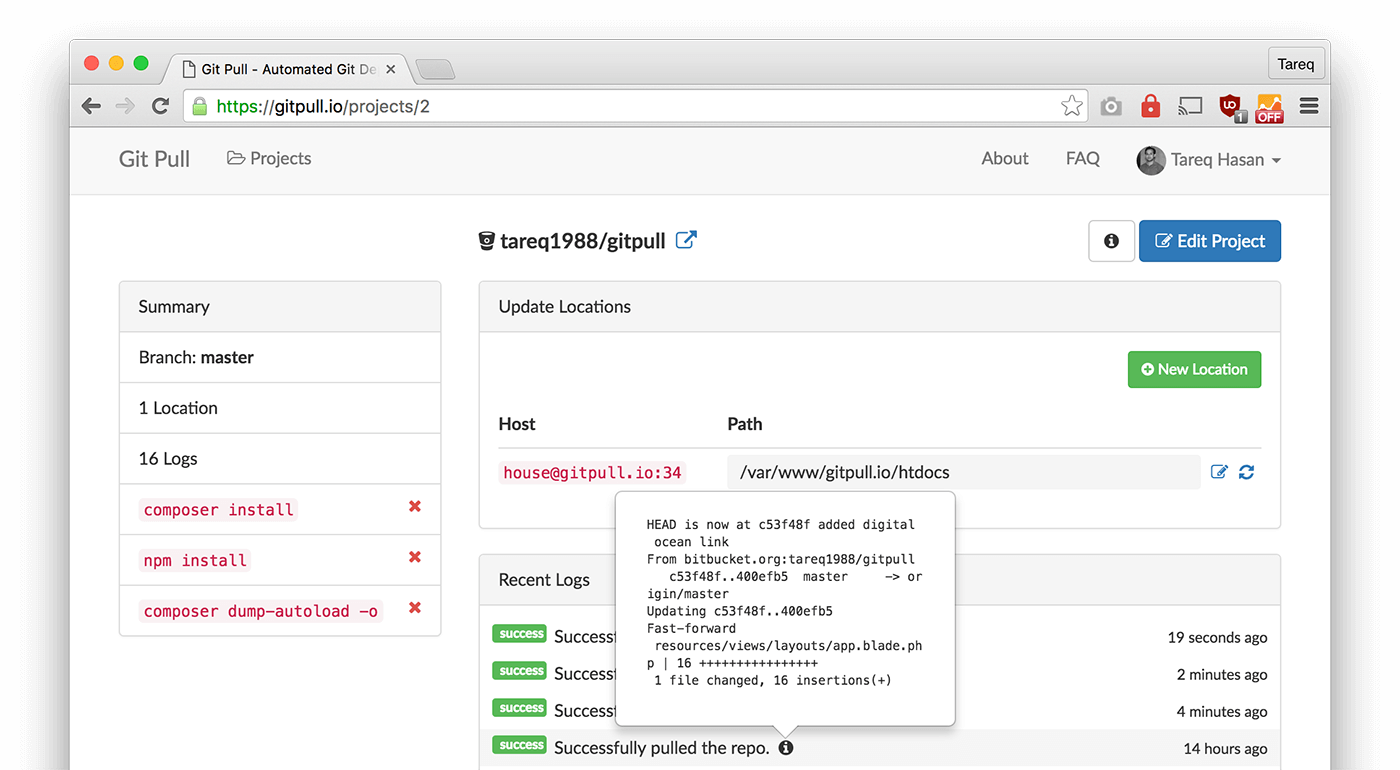Open the info icon after Successfully pulled the repo

786,747
